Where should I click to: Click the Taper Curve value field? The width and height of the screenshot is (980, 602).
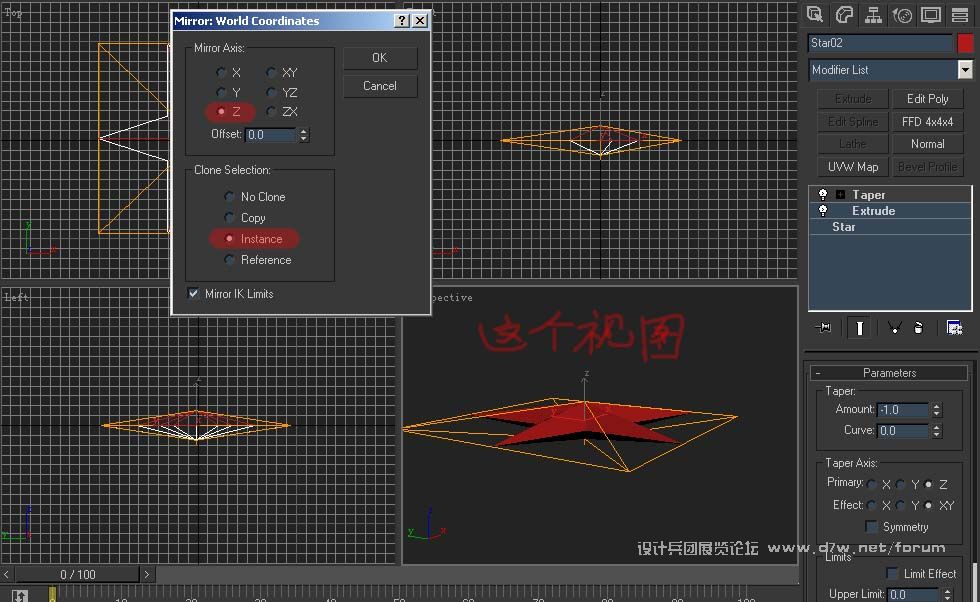(903, 431)
